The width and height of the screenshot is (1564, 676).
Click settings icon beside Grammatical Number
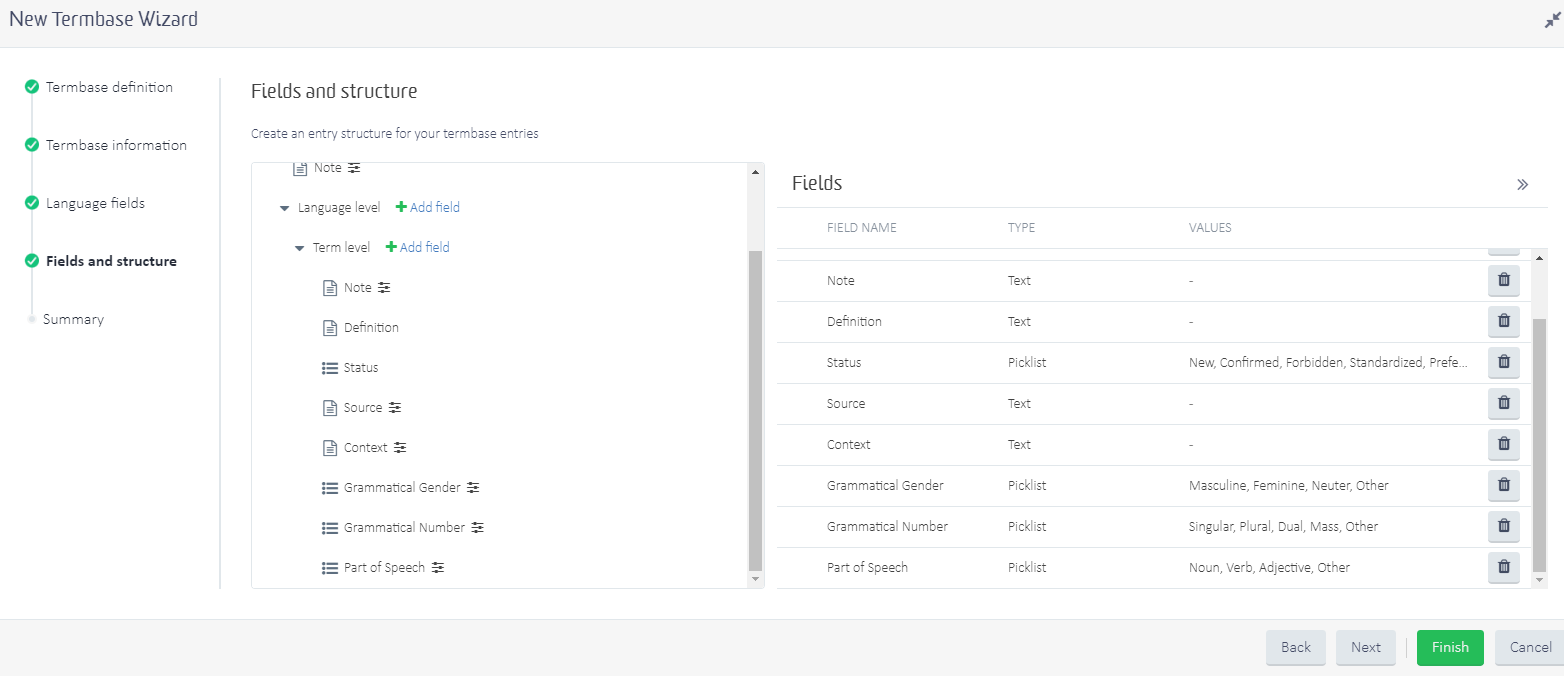coord(478,528)
